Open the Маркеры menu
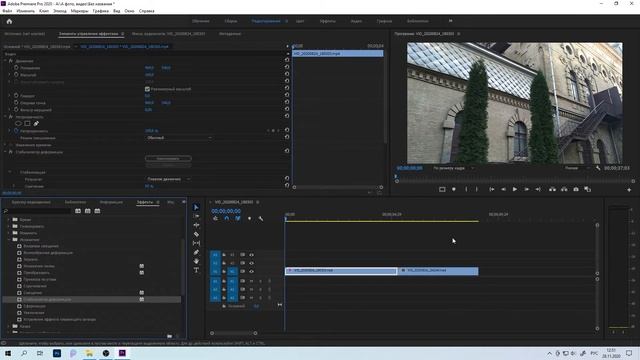The width and height of the screenshot is (640, 360). point(80,11)
